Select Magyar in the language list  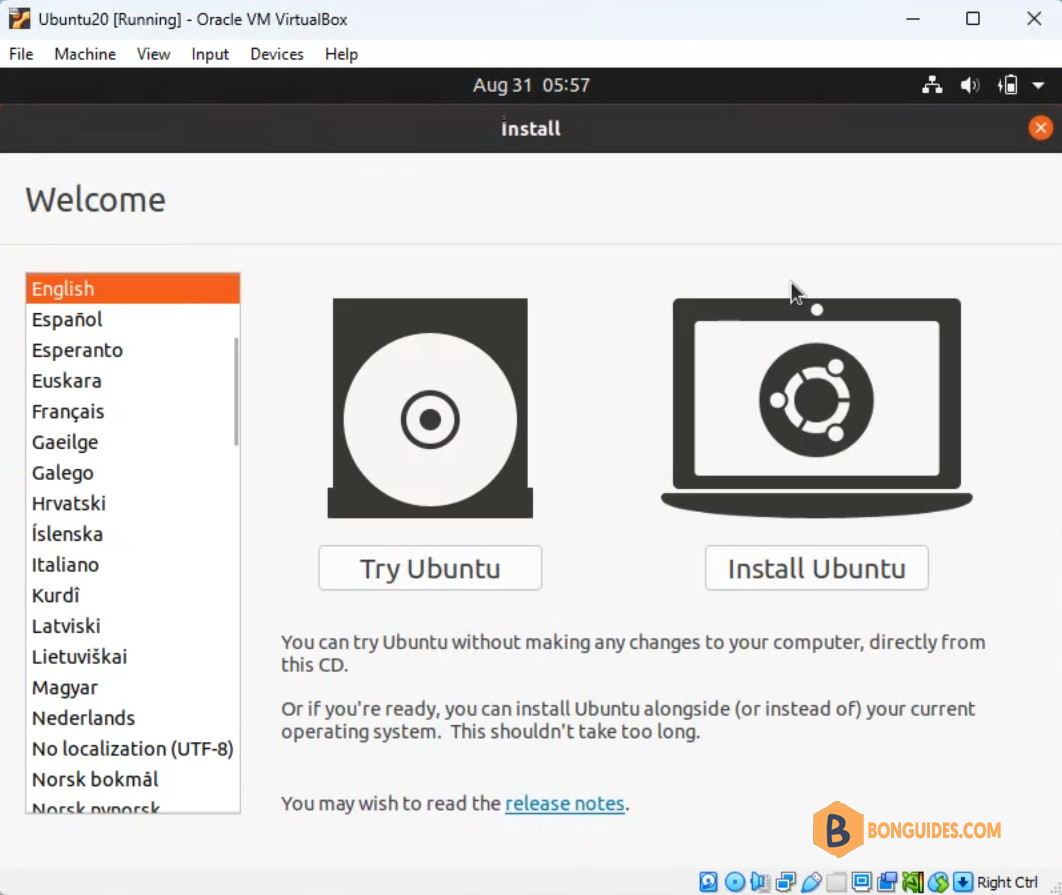point(133,687)
